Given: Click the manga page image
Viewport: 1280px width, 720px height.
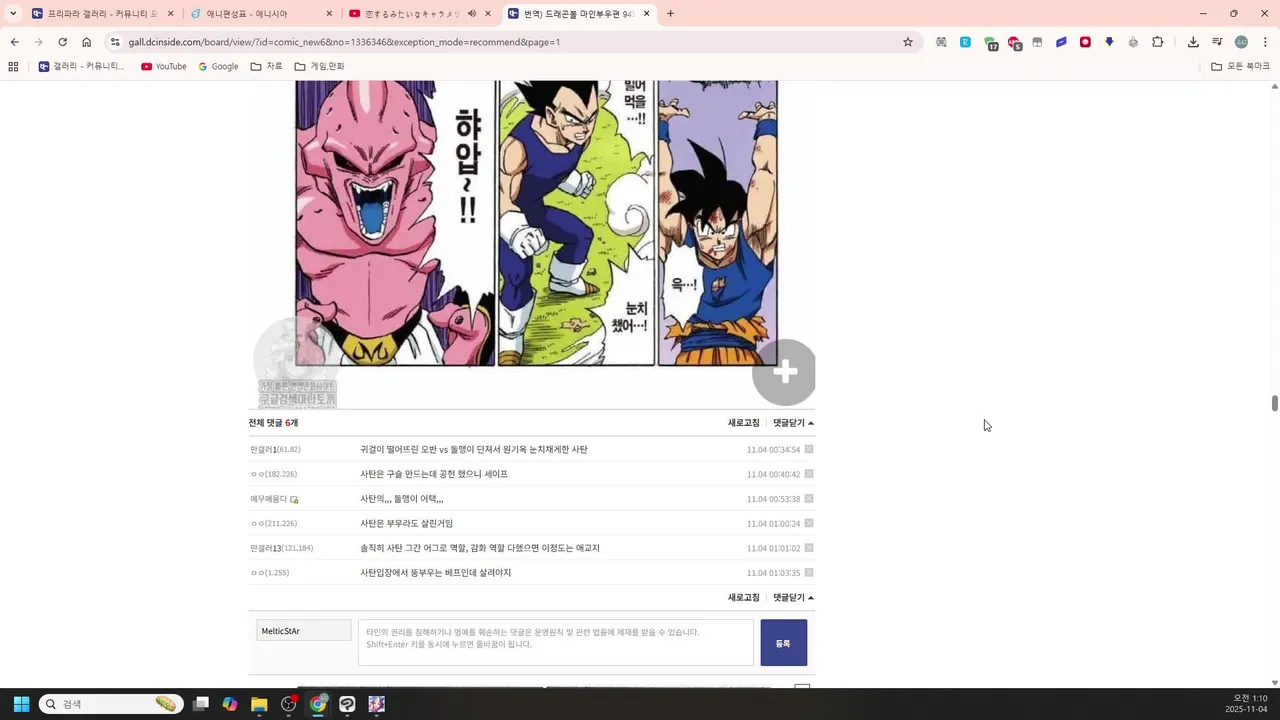Looking at the screenshot, I should (536, 224).
